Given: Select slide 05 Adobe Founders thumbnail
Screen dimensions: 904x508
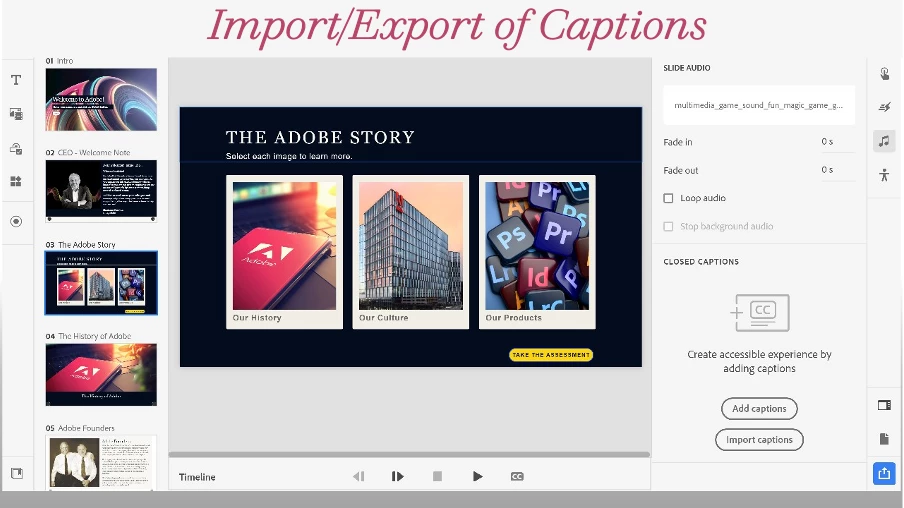Looking at the screenshot, I should (101, 463).
